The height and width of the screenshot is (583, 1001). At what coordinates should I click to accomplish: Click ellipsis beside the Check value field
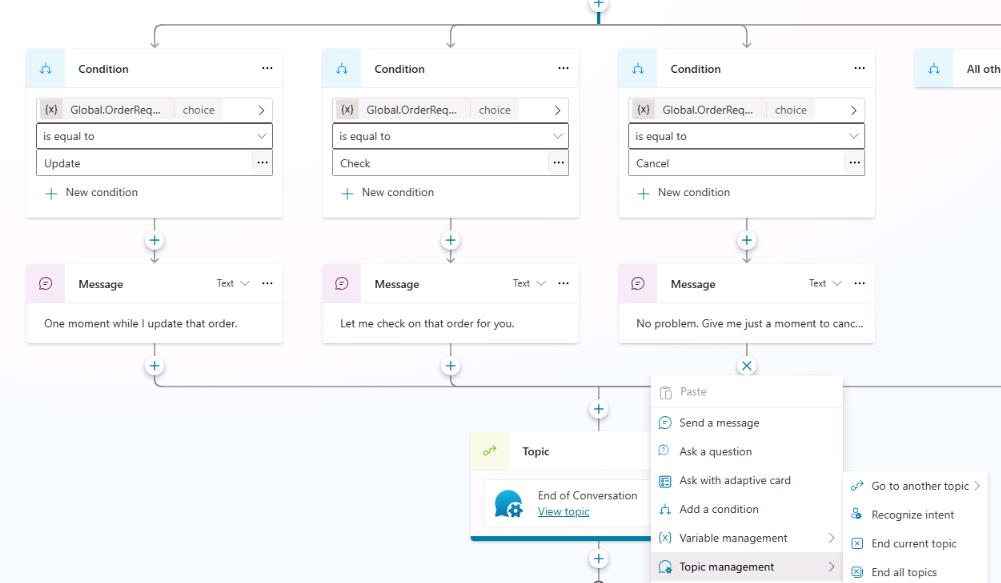point(558,163)
